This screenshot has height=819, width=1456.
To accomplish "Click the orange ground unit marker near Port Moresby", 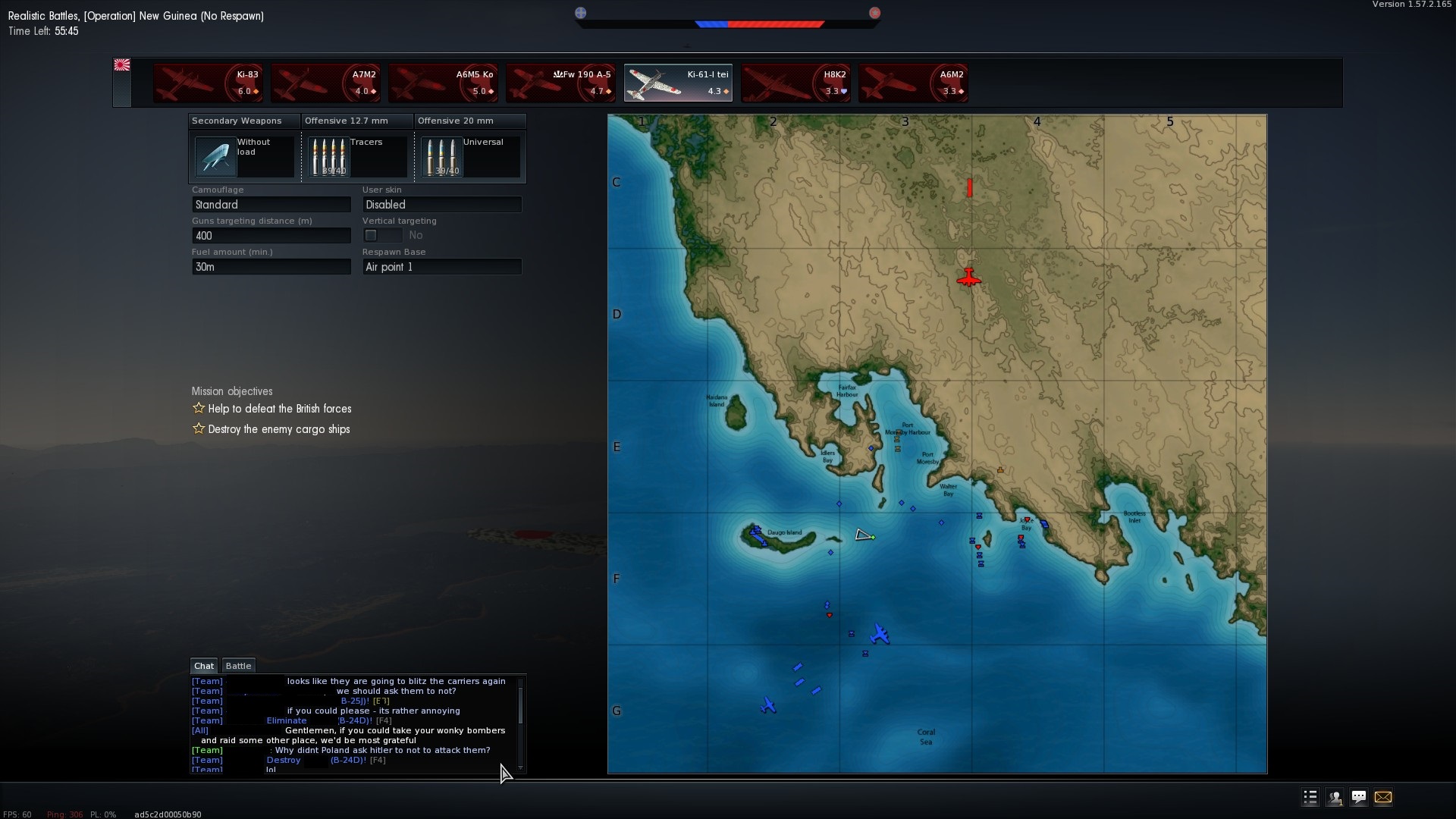I will point(1000,470).
